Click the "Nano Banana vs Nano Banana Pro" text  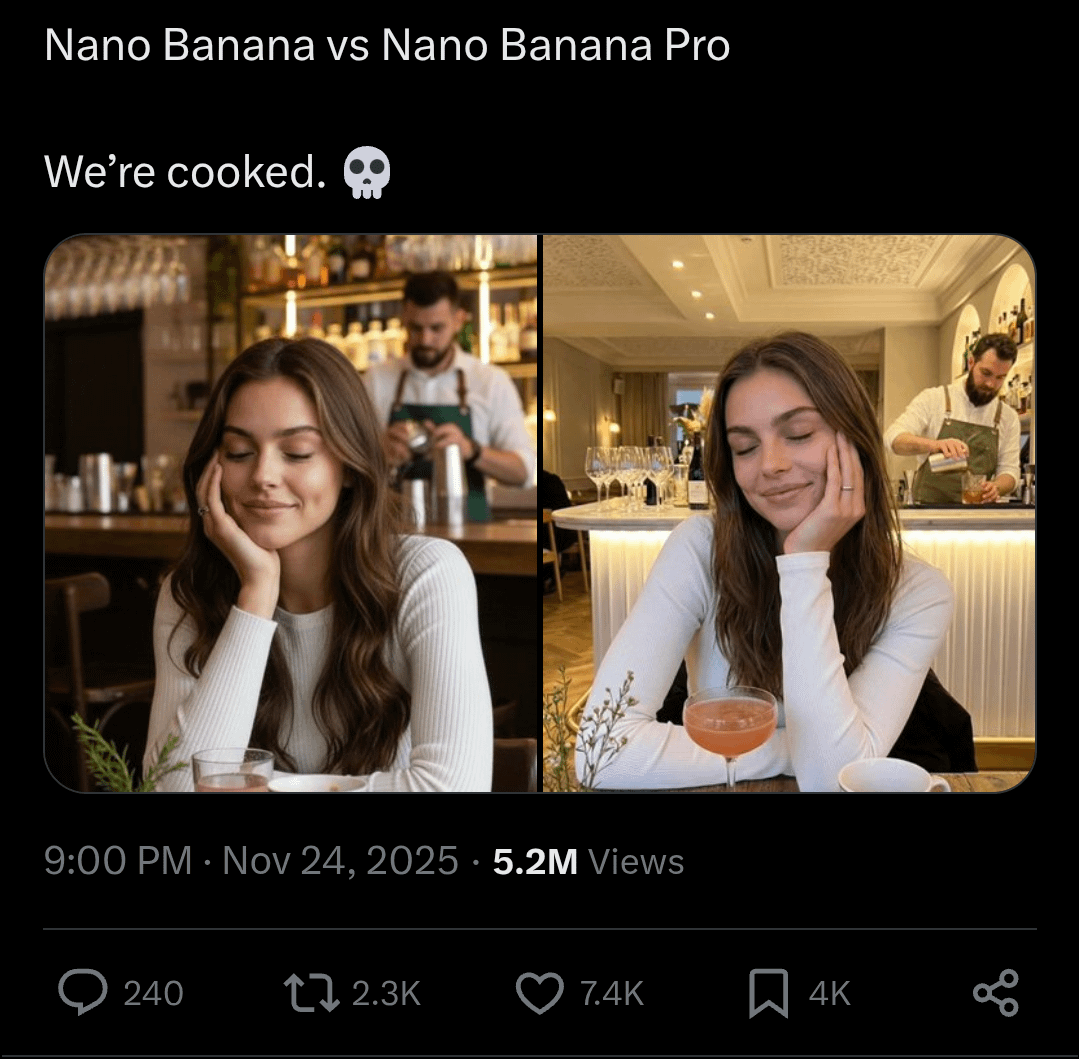(x=387, y=46)
